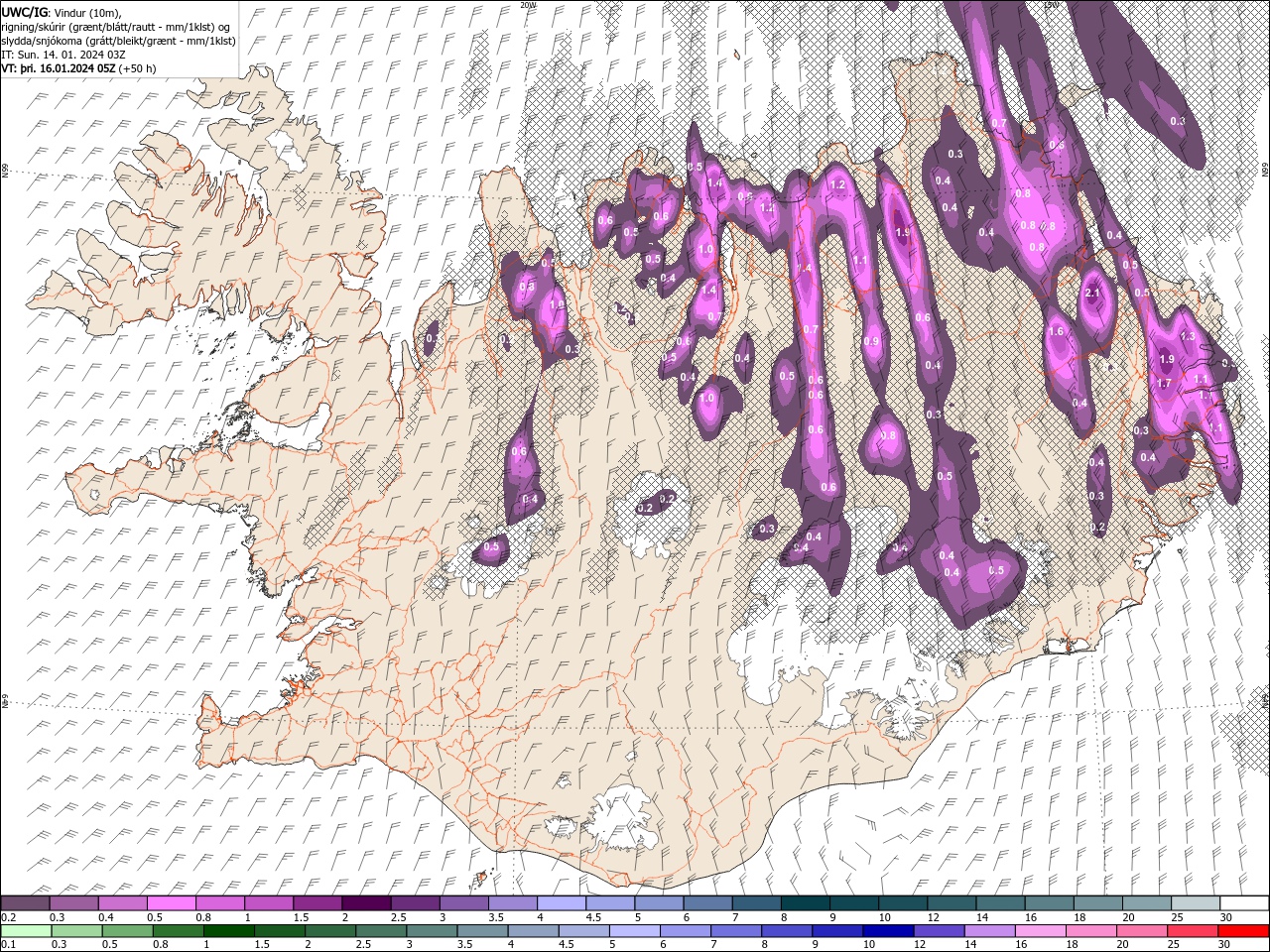This screenshot has width=1270, height=952.
Task: Click the lower legend swatch labeled 12
Action: tap(939, 931)
